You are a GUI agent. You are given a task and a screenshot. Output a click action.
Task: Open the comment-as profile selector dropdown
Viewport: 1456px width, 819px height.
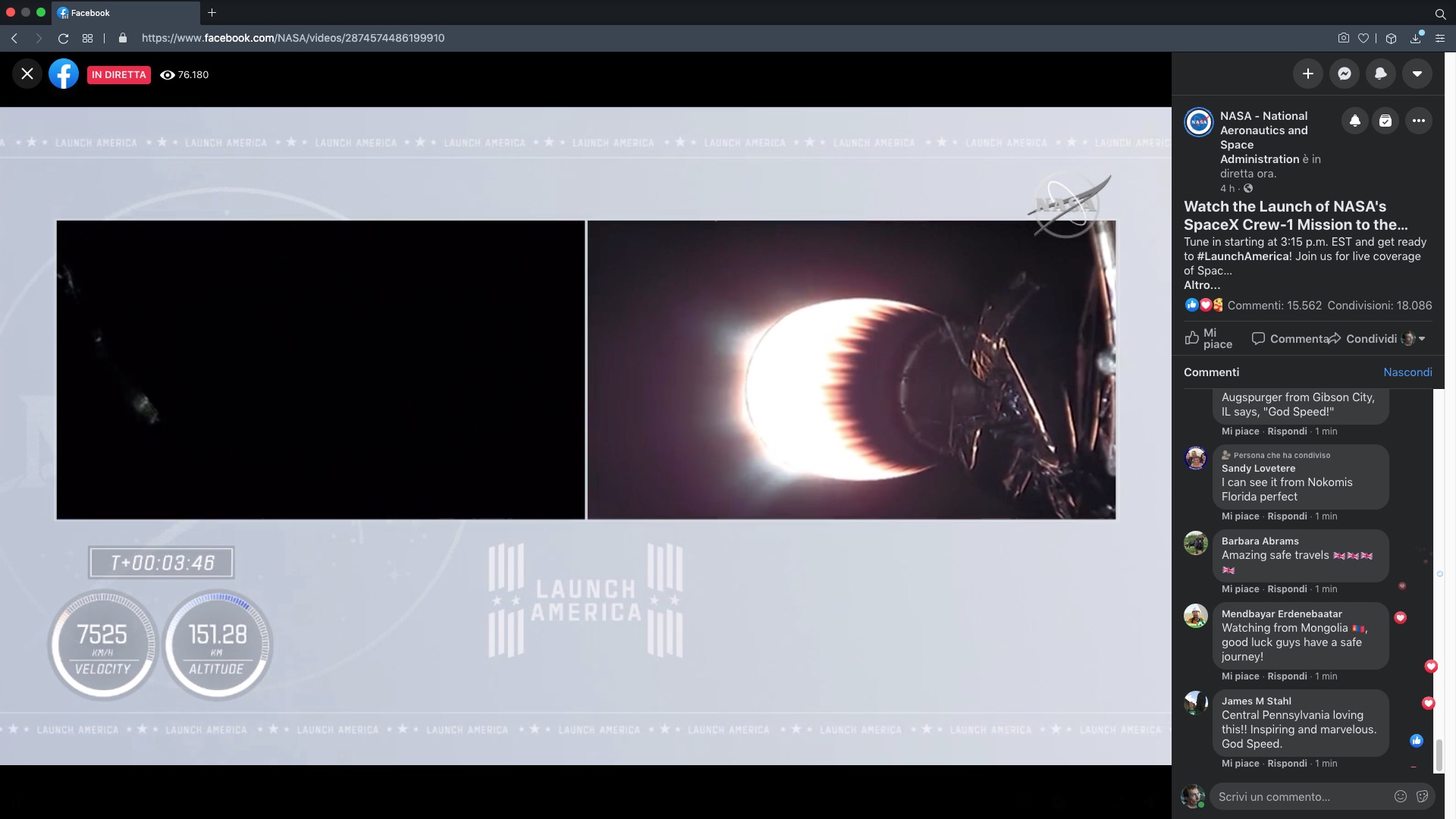coord(1414,338)
